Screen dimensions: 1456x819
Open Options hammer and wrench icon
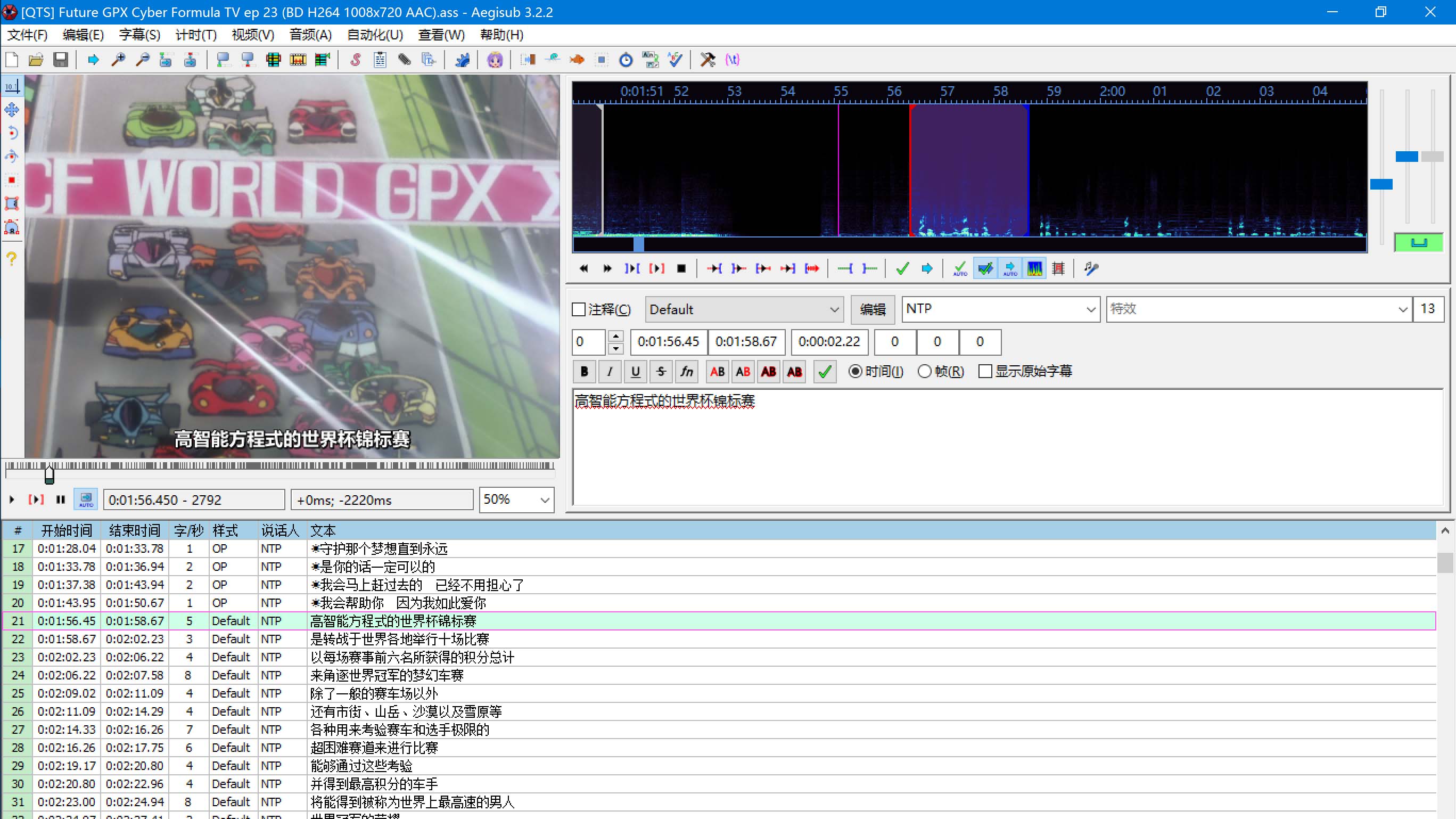point(708,59)
